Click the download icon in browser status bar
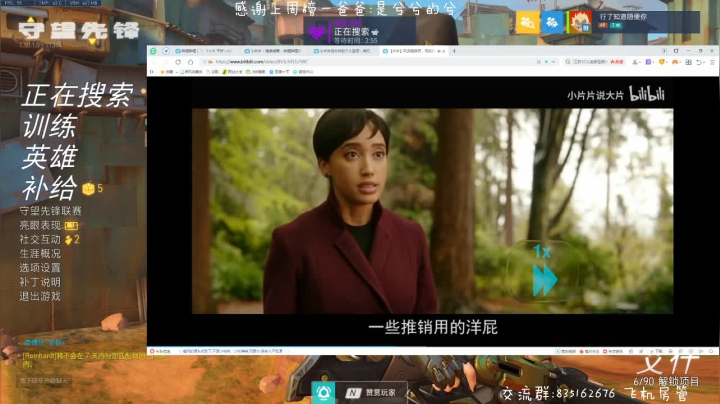This screenshot has width=720, height=404. [x=658, y=351]
